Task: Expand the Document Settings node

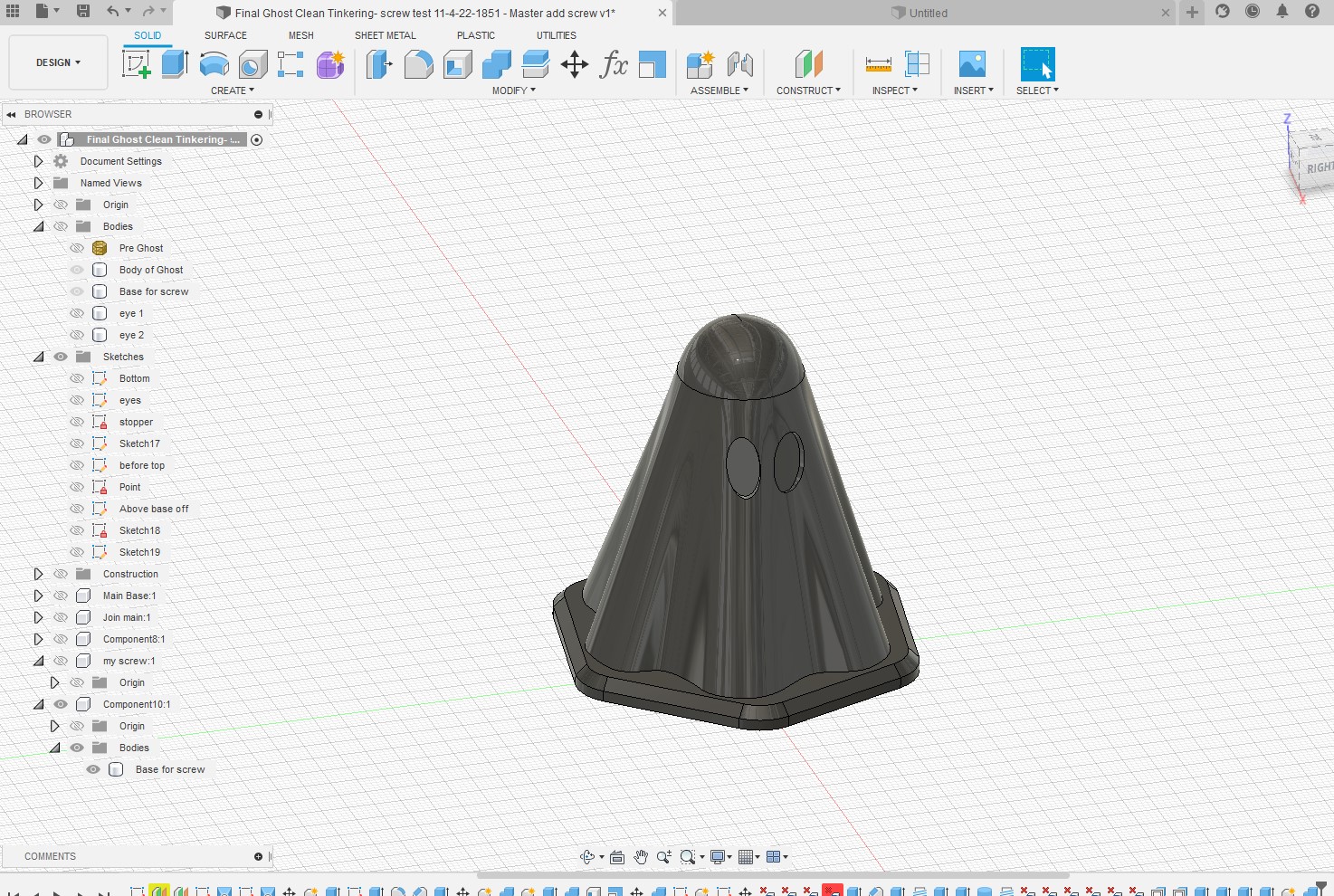Action: 38,160
